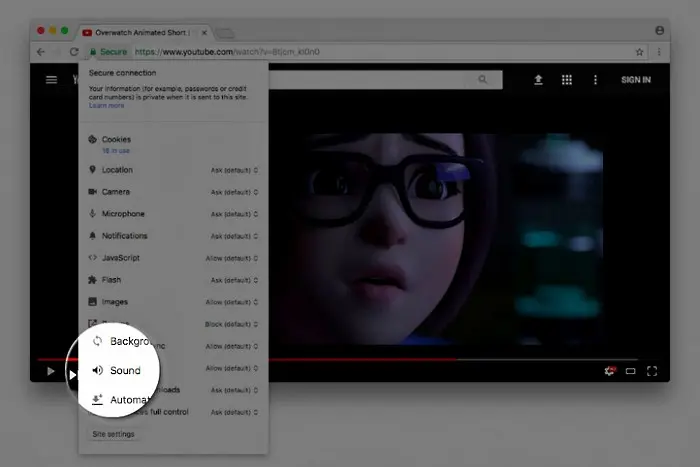Open Sound row Allow dropdown
700x467 pixels.
click(232, 368)
